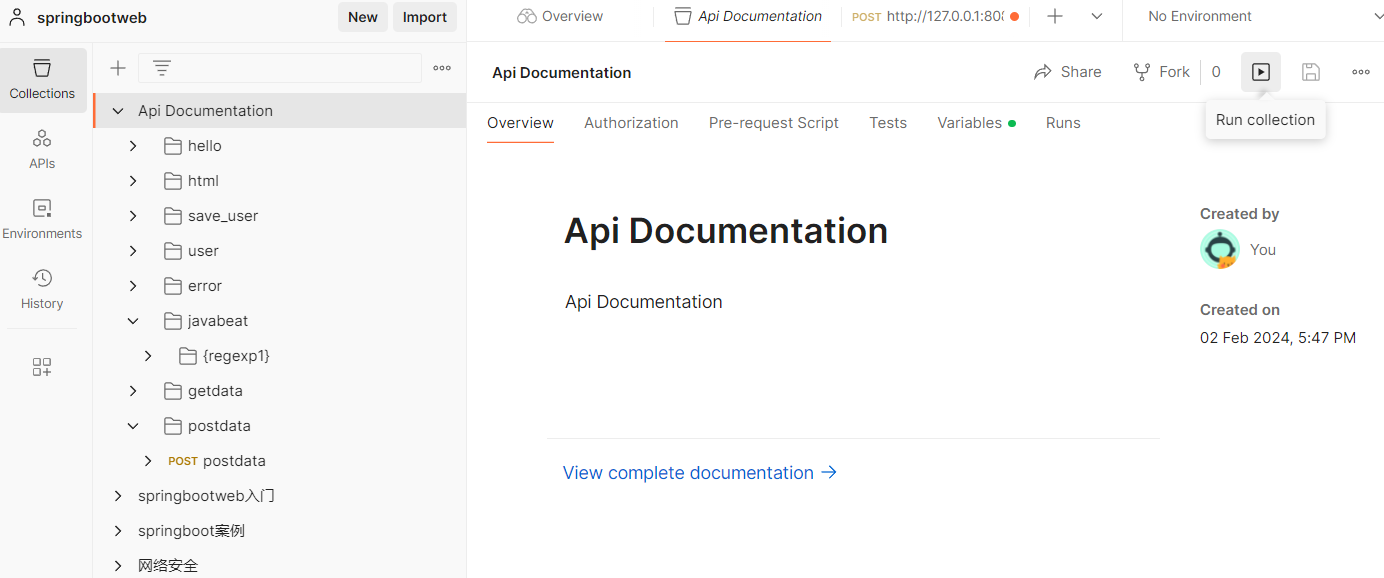Viewport: 1384px width, 578px height.
Task: Switch to the Authorization tab
Action: tap(631, 123)
